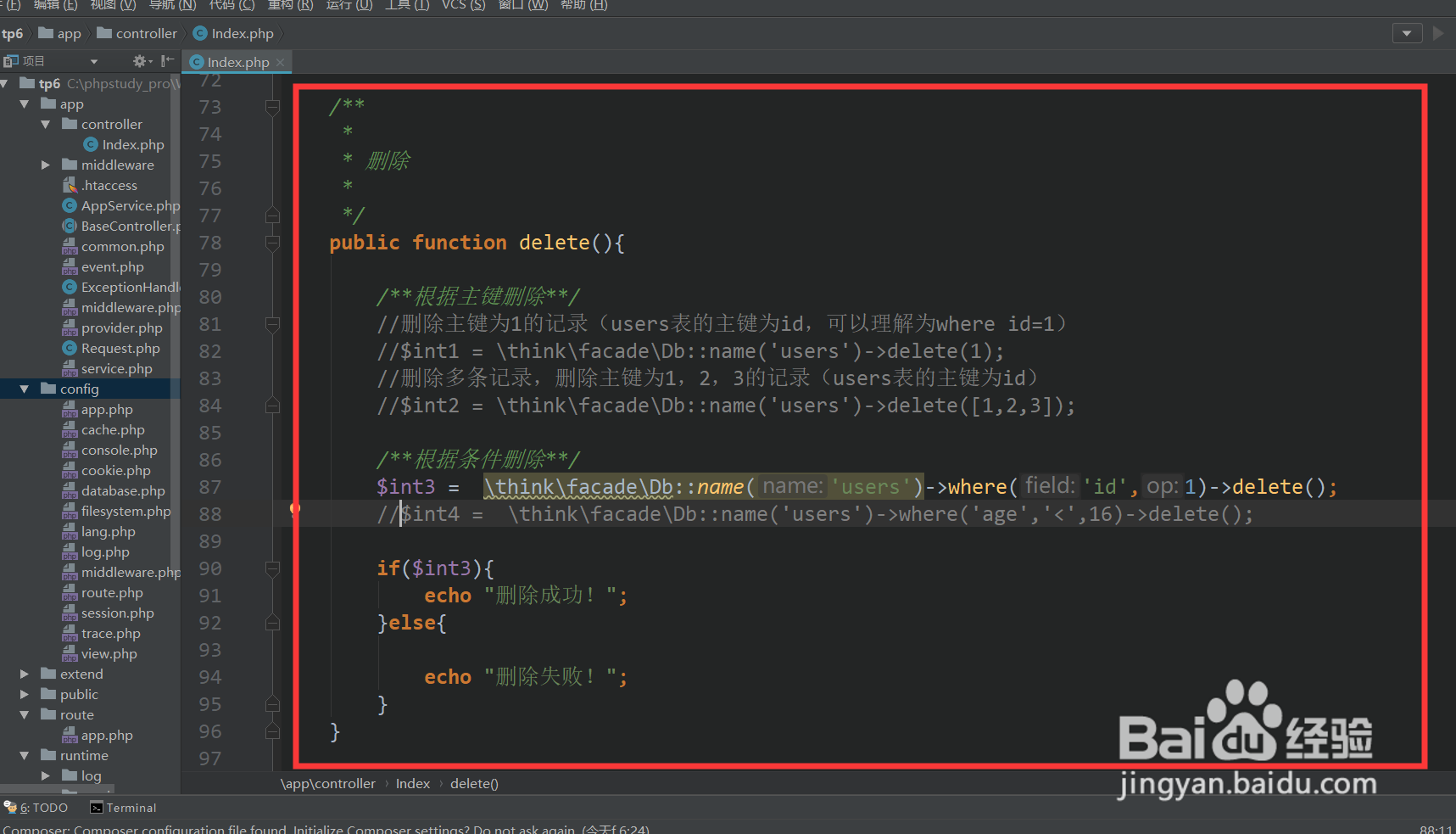Open cache.php in config folder

pyautogui.click(x=104, y=429)
